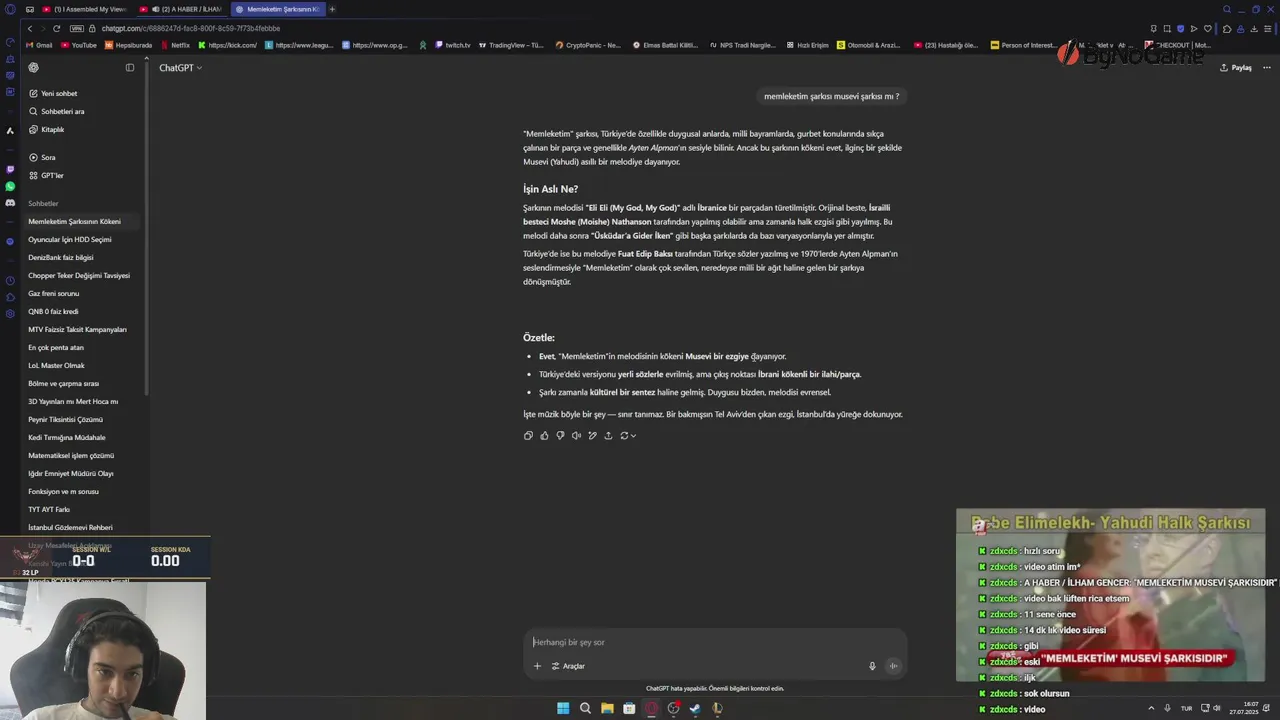Open the YouTube bookmark
Viewport: 1280px width, 720px height.
[x=79, y=45]
